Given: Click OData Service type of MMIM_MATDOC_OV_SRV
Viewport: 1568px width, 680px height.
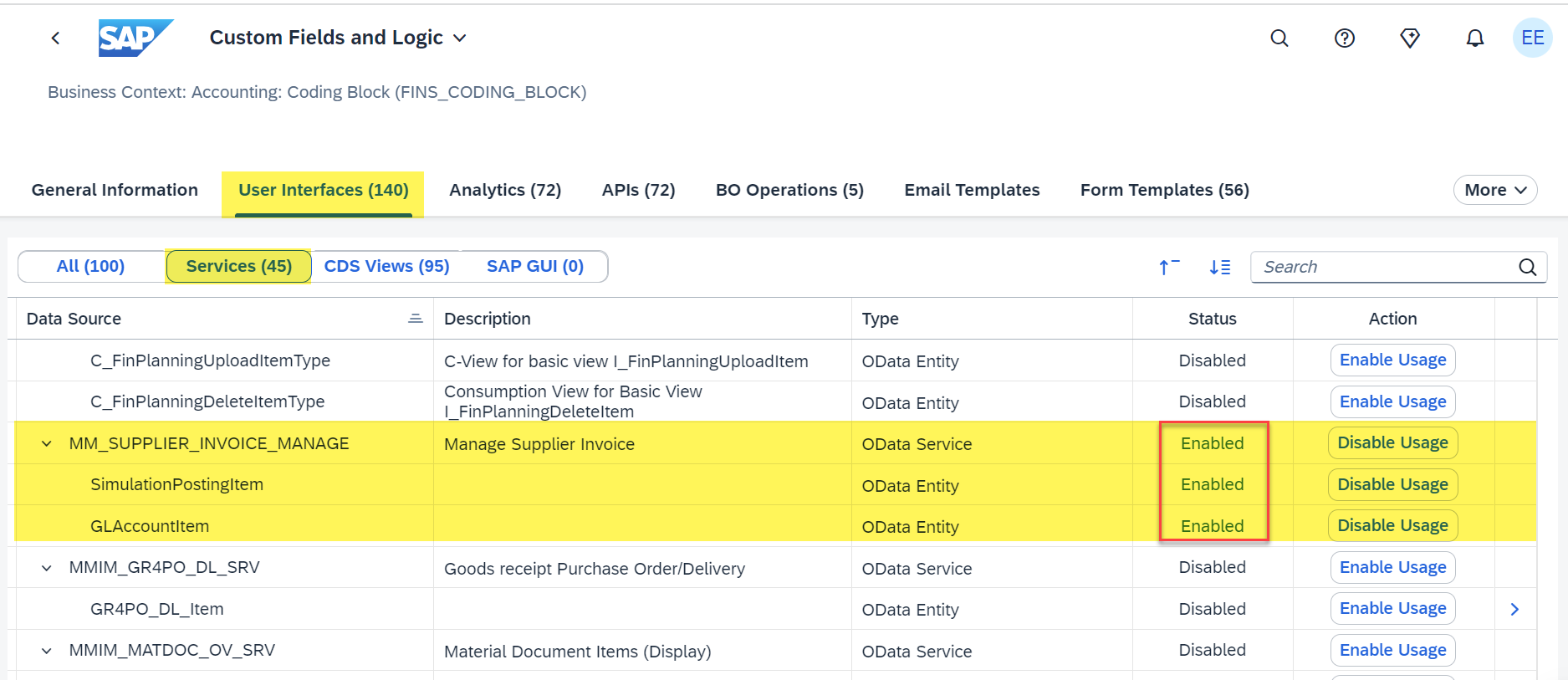Looking at the screenshot, I should [x=917, y=652].
